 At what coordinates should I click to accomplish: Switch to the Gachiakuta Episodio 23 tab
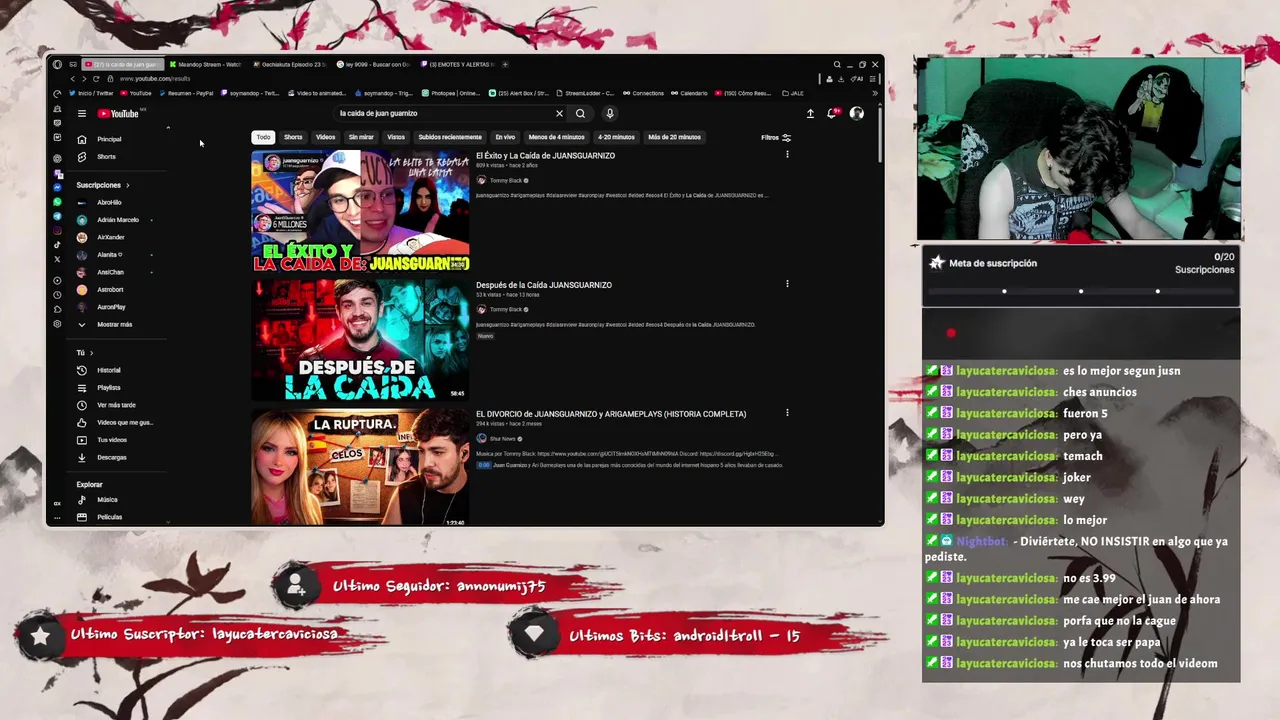290,64
